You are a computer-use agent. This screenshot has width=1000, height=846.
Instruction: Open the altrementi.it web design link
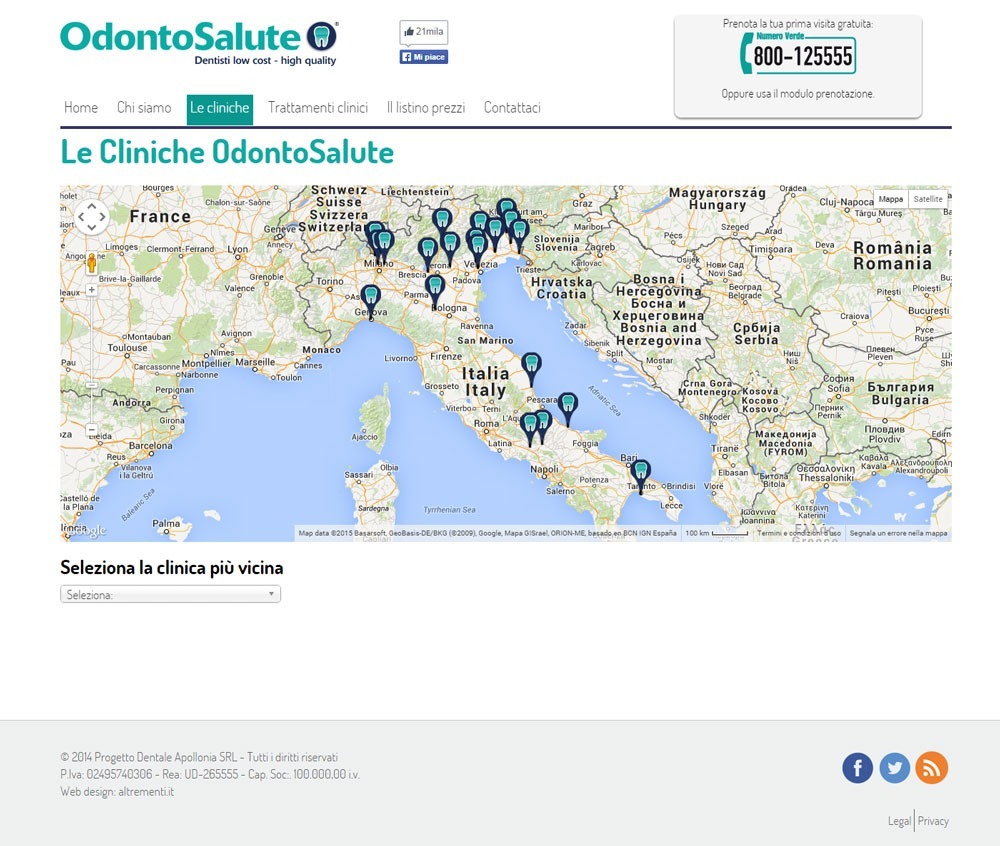click(146, 792)
